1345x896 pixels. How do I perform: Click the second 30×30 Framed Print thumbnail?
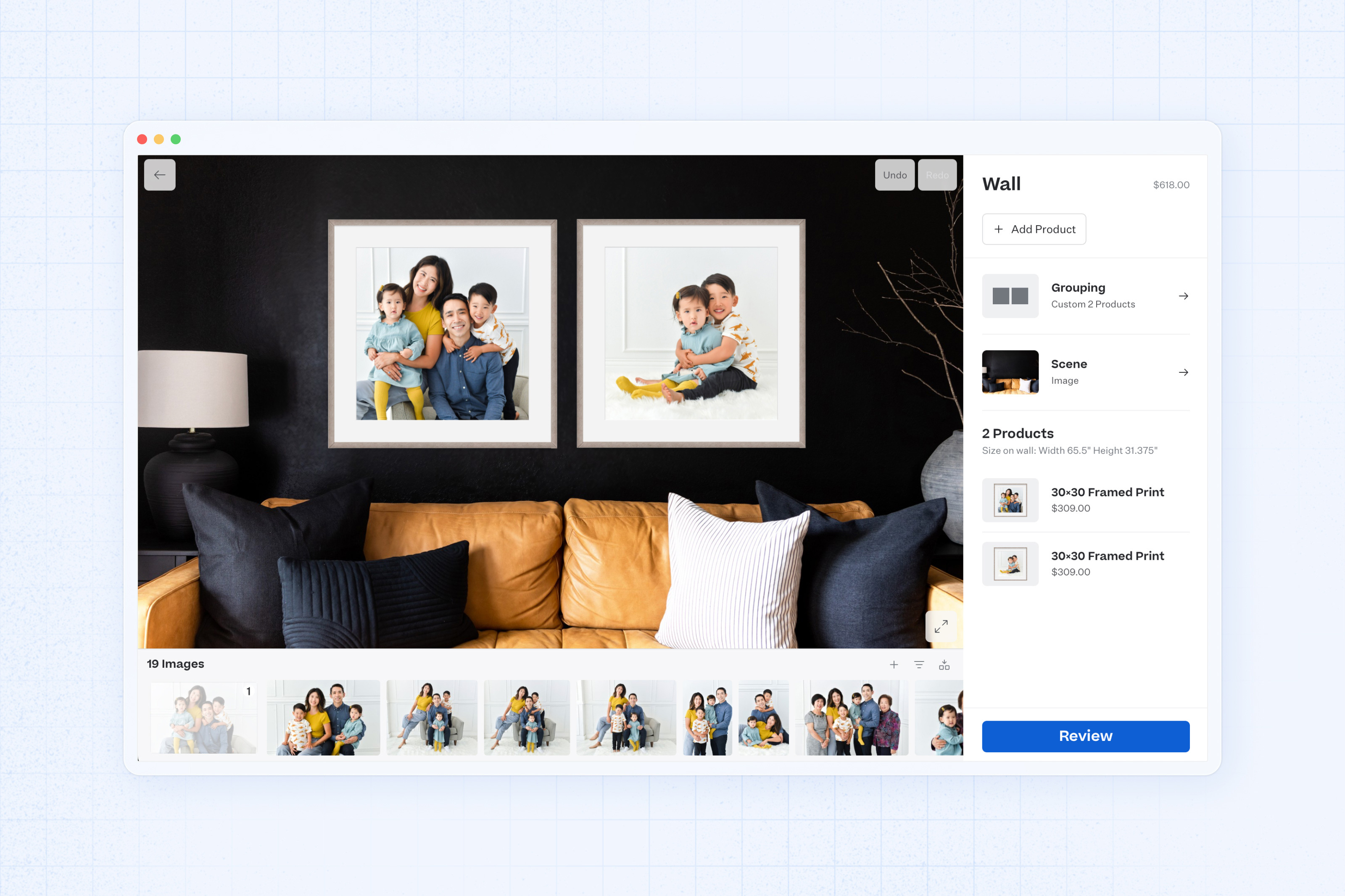(x=1010, y=564)
